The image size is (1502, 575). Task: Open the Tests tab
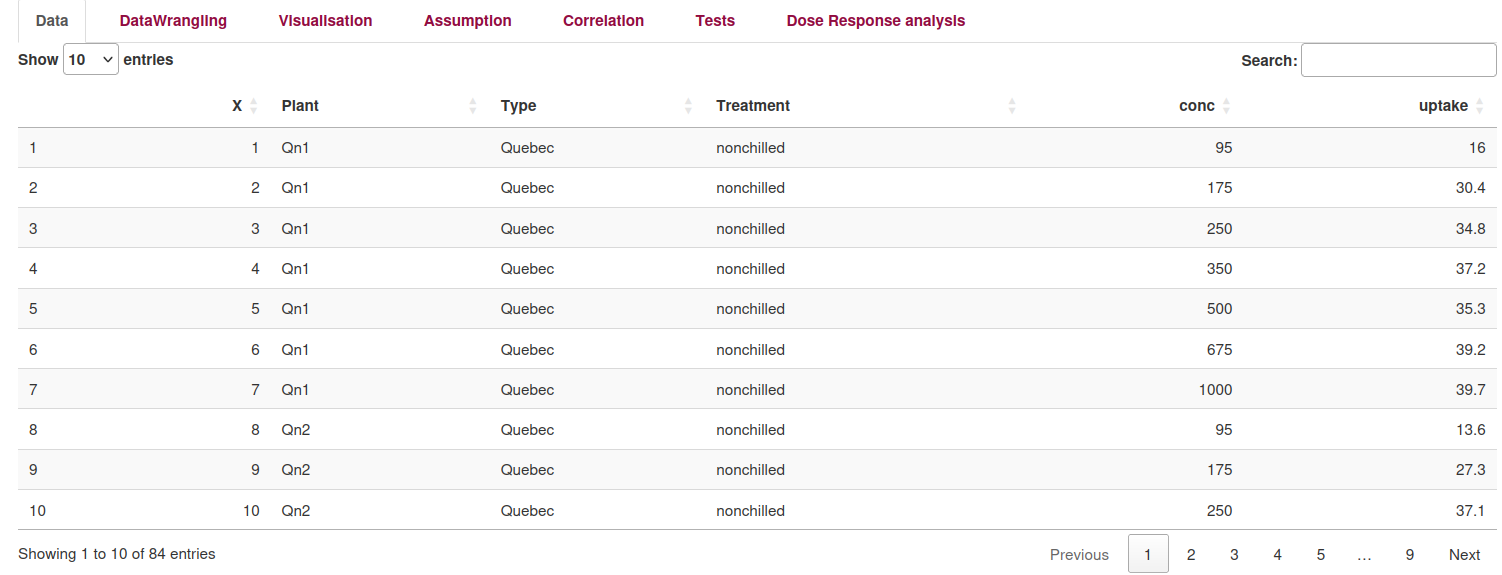click(x=715, y=21)
